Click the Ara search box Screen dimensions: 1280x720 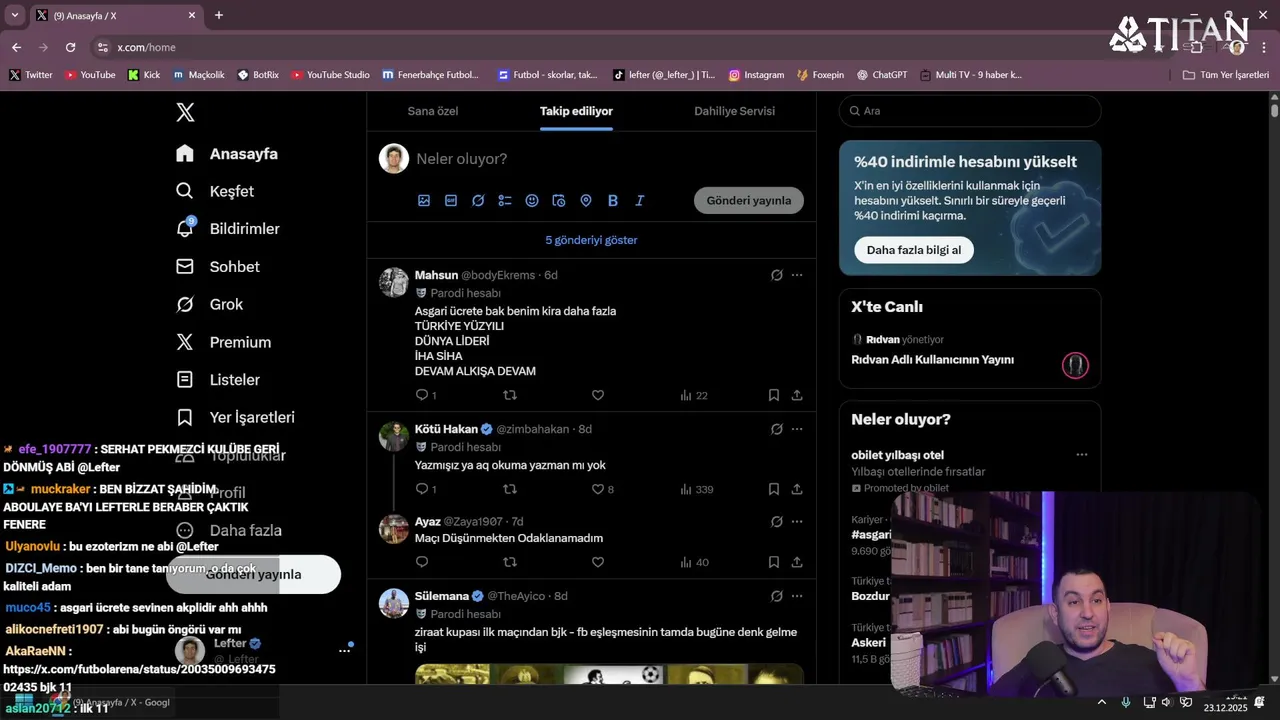pos(970,111)
